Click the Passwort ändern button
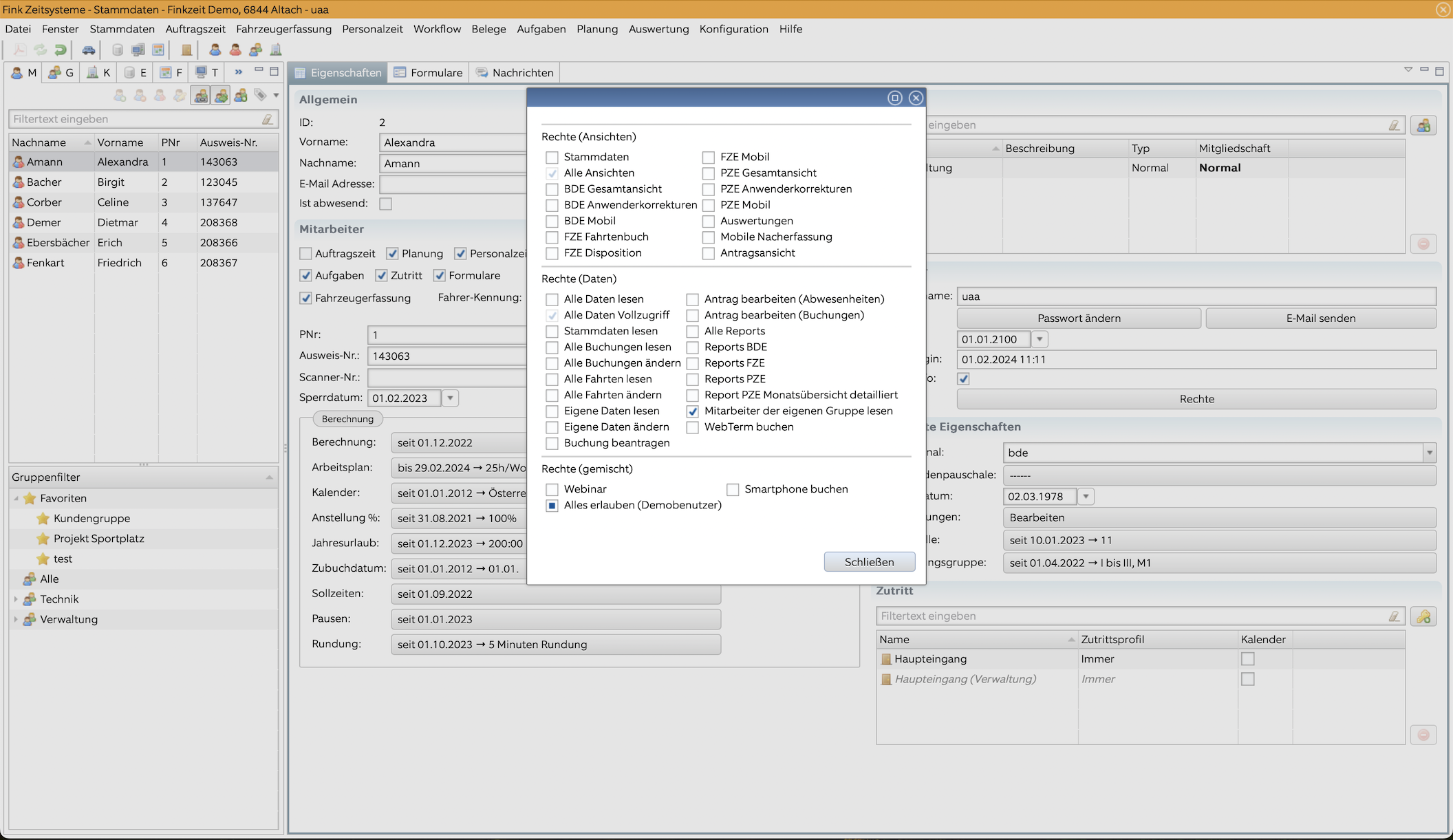 [1079, 319]
